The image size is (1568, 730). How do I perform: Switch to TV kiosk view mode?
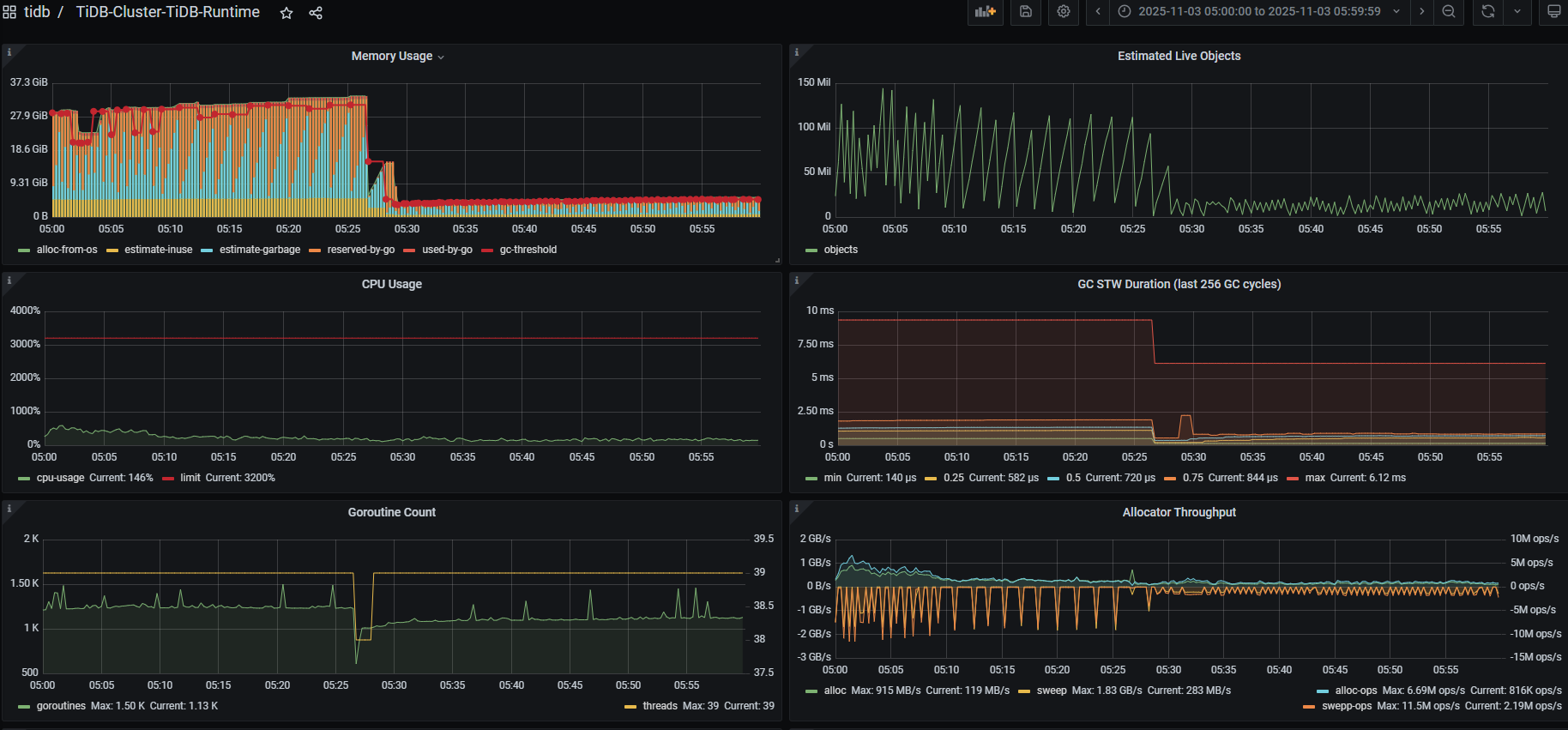[x=1553, y=12]
